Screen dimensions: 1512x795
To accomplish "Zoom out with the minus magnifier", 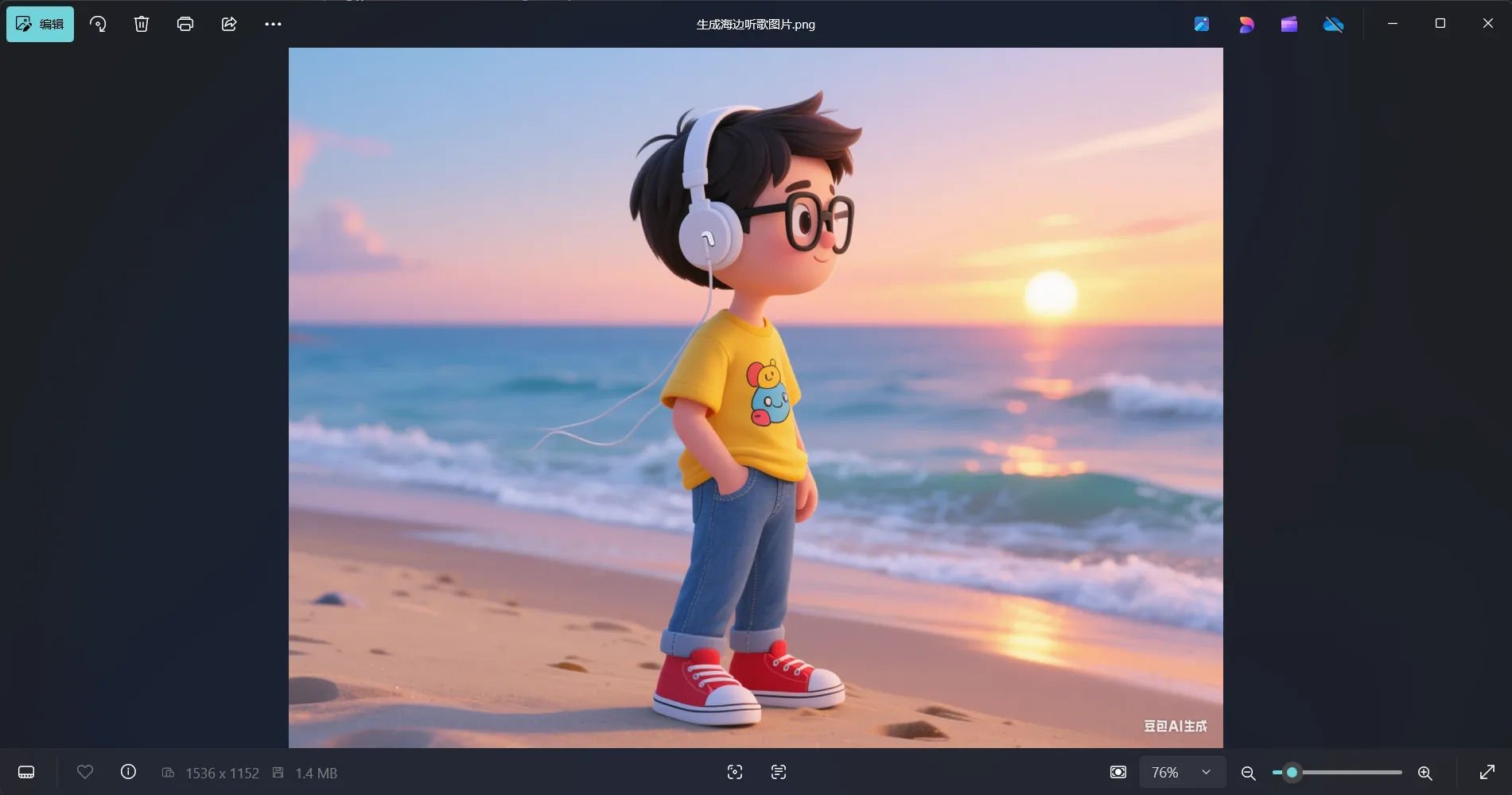I will (x=1248, y=773).
